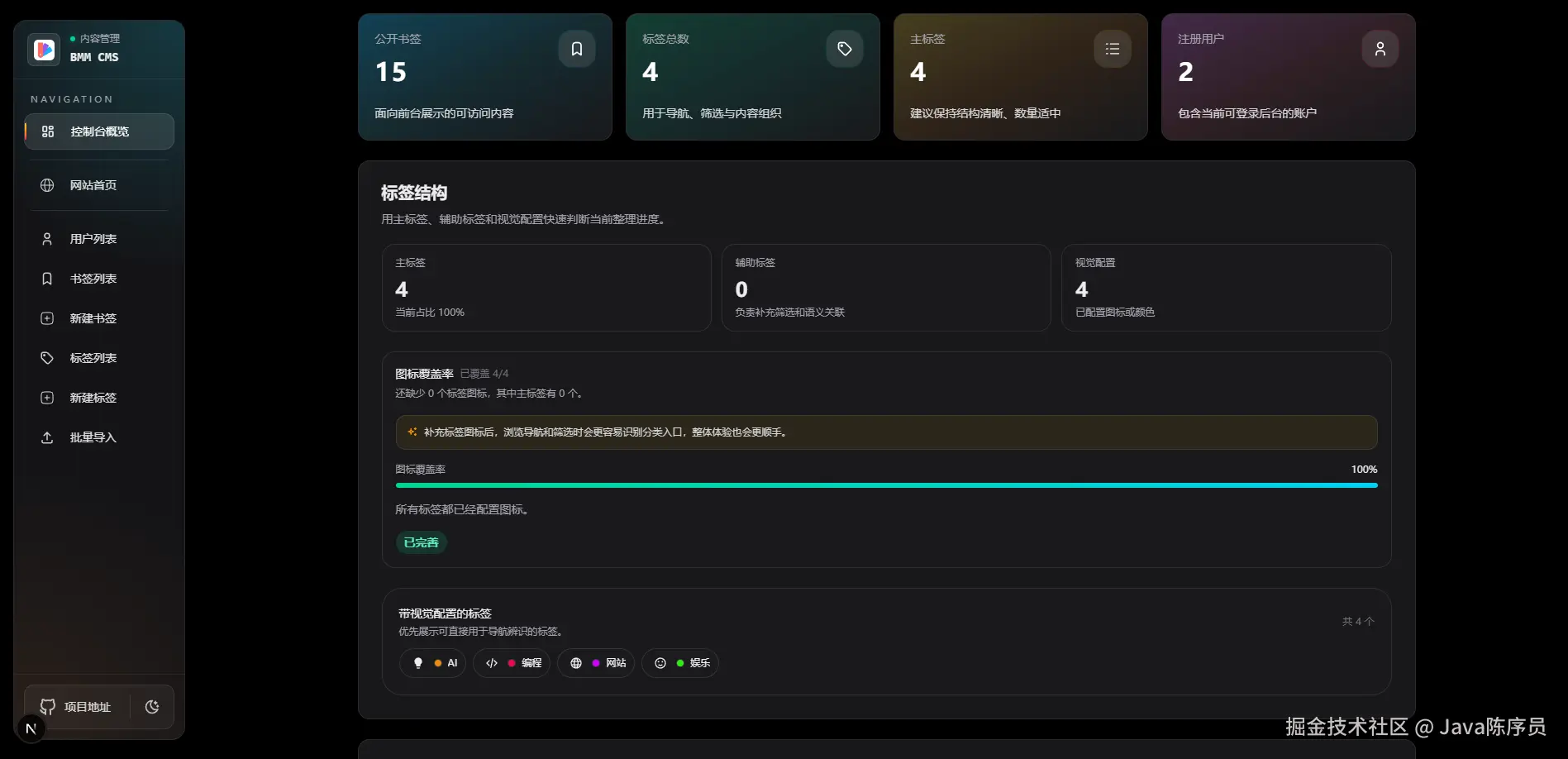
Task: Click the dashboard grid icon beside 控制台概览
Action: coord(48,131)
